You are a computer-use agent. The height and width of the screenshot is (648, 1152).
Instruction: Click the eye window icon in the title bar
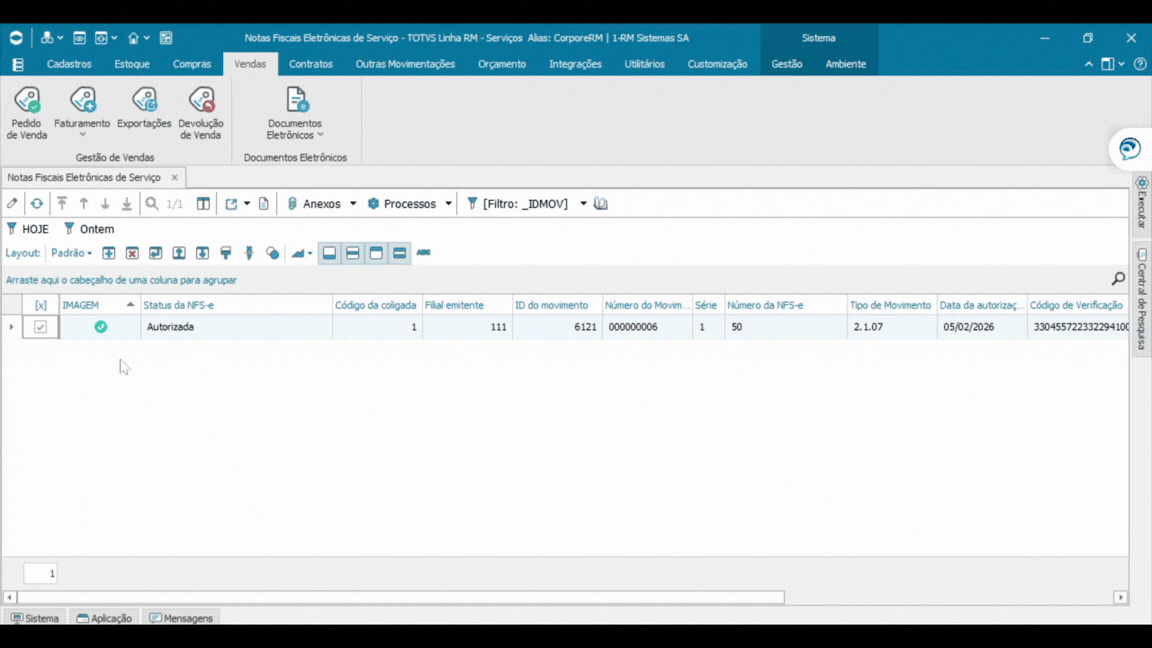(79, 37)
